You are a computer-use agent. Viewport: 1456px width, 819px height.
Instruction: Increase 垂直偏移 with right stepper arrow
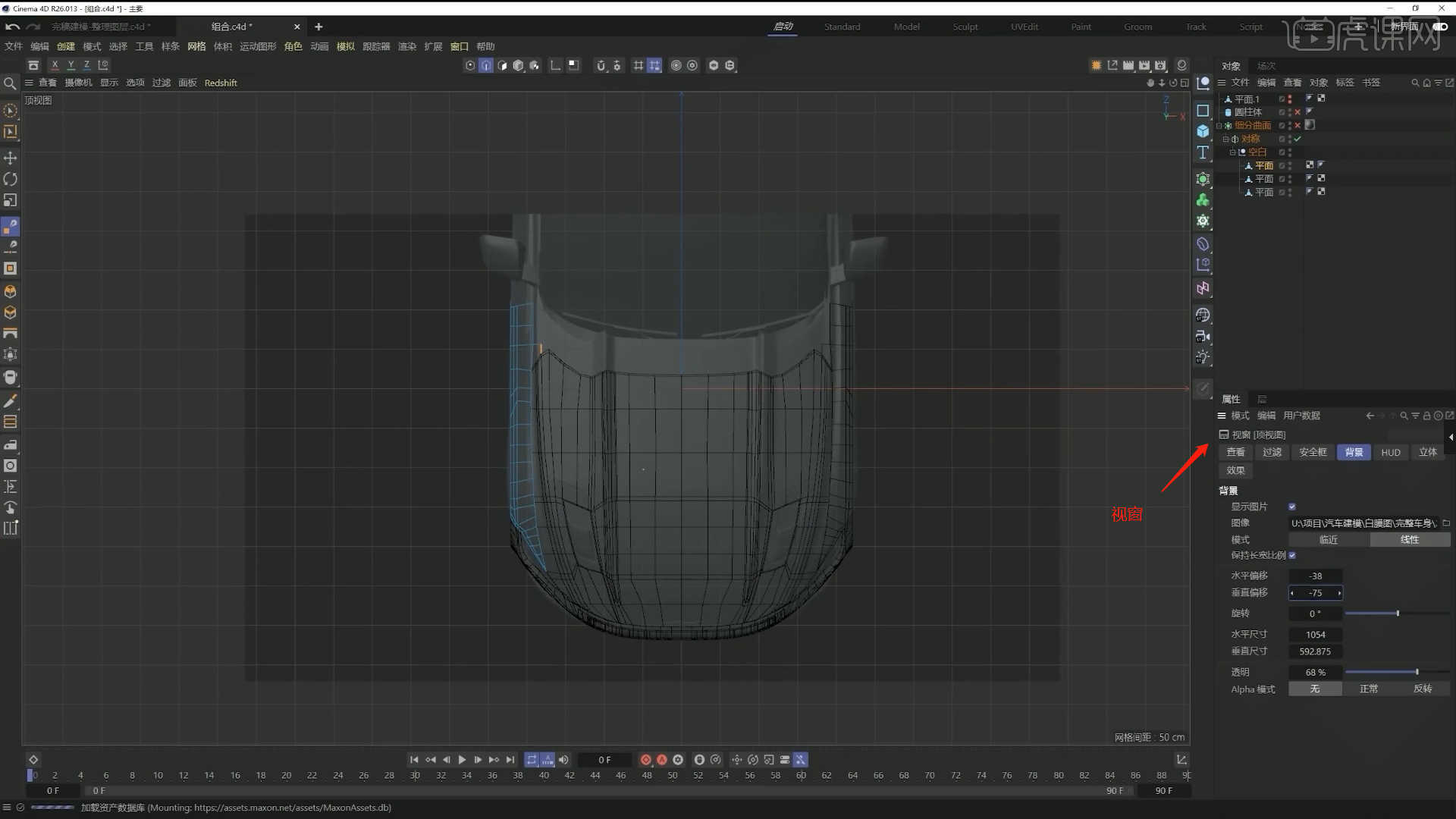tap(1339, 593)
